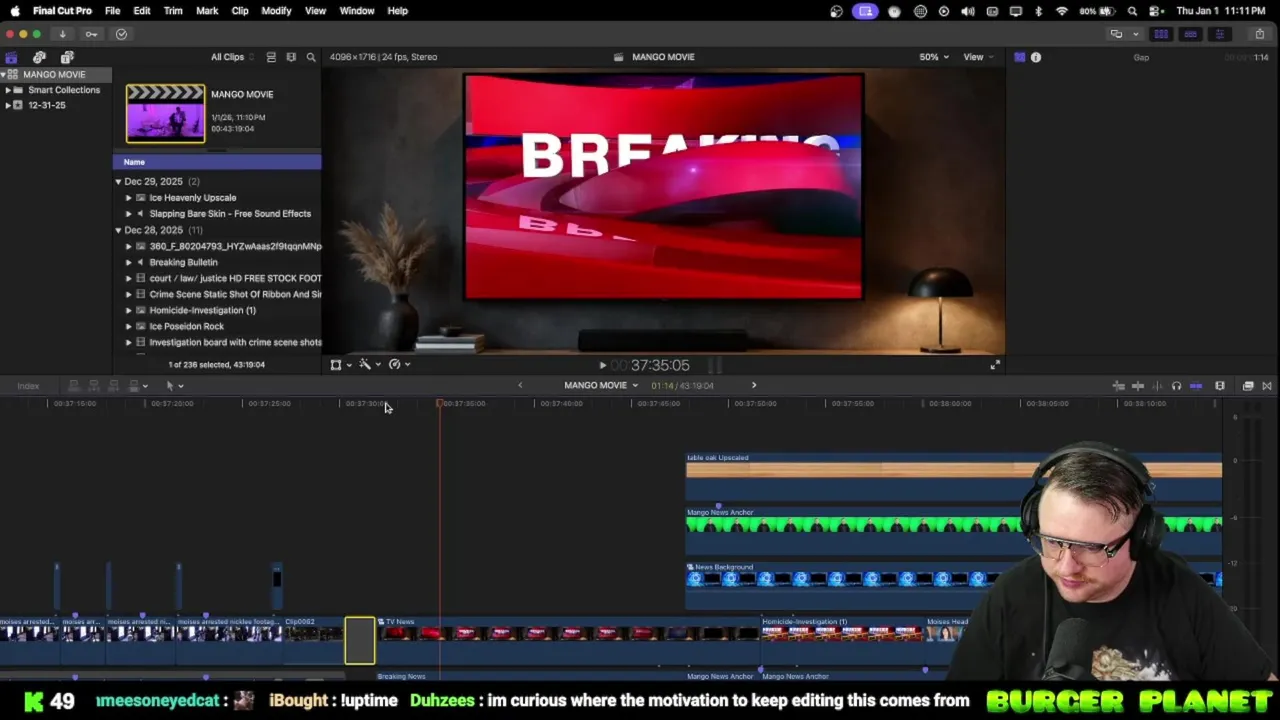The height and width of the screenshot is (720, 1280).
Task: Toggle solo headphones icon
Action: pyautogui.click(x=1176, y=386)
